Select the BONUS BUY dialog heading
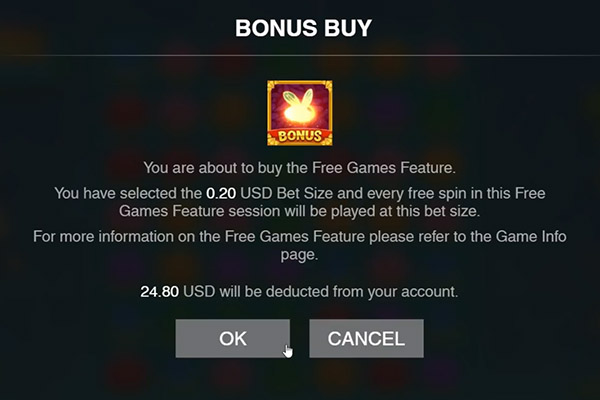This screenshot has width=600, height=400. [303, 28]
